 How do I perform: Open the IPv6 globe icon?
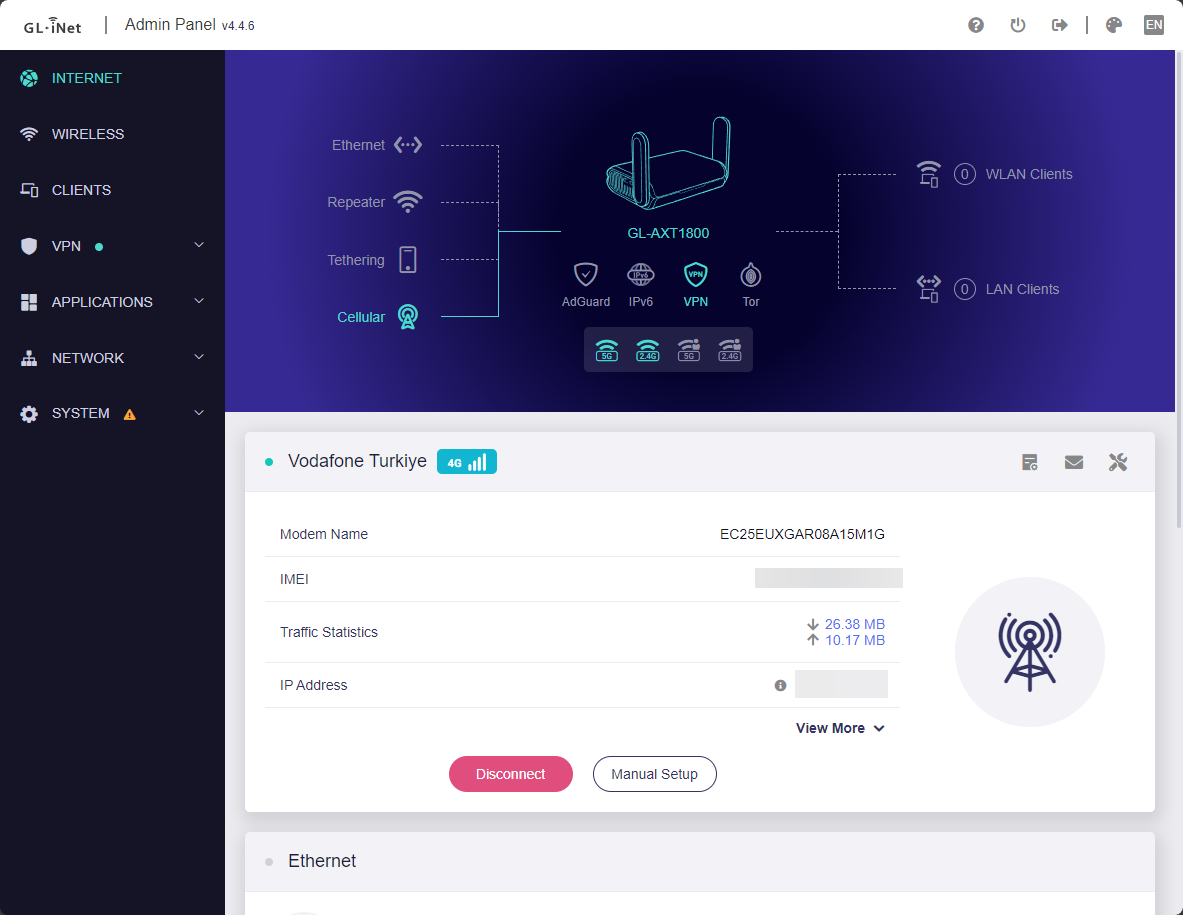641,275
